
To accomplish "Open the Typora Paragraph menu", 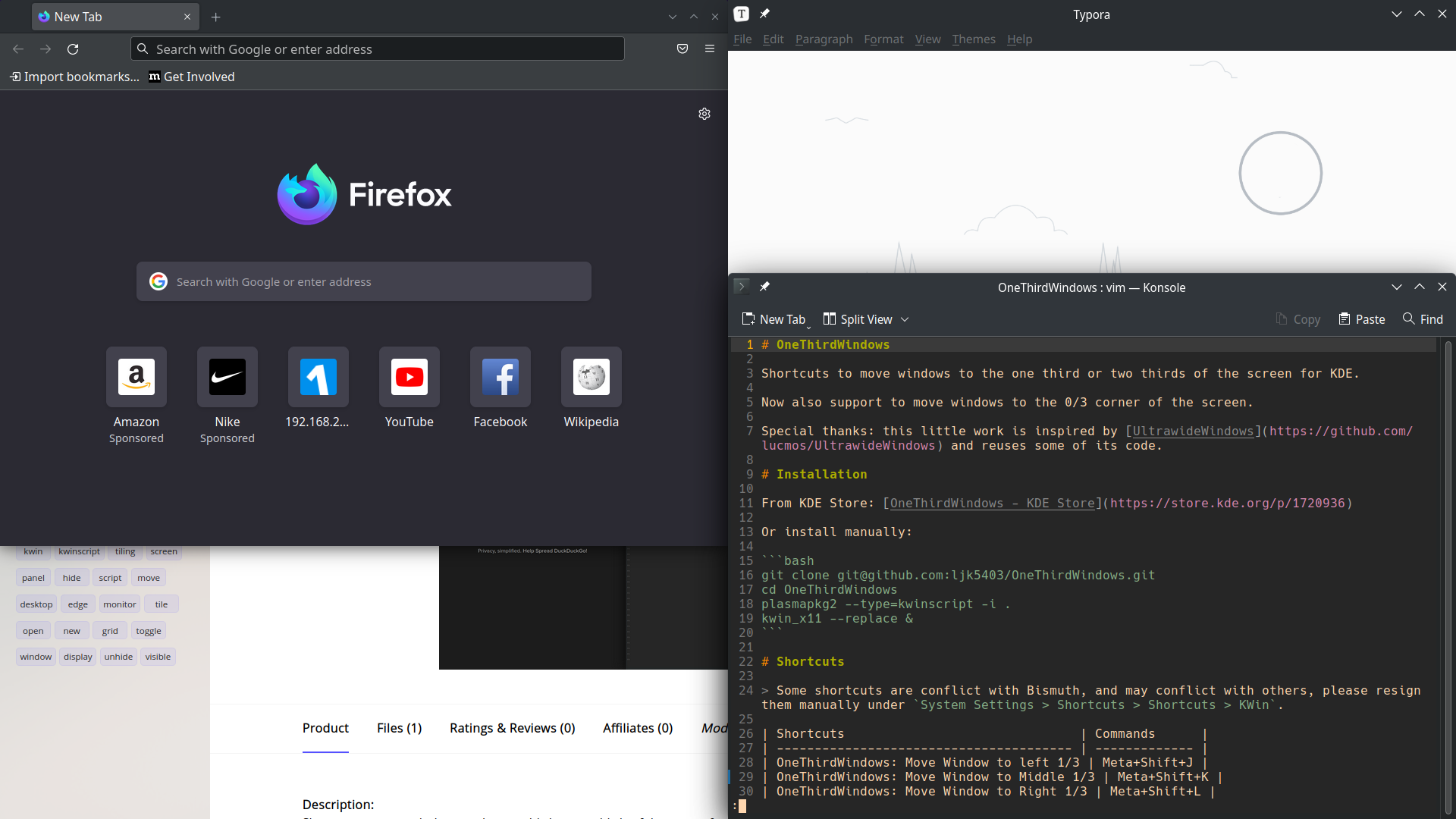I will tap(824, 39).
